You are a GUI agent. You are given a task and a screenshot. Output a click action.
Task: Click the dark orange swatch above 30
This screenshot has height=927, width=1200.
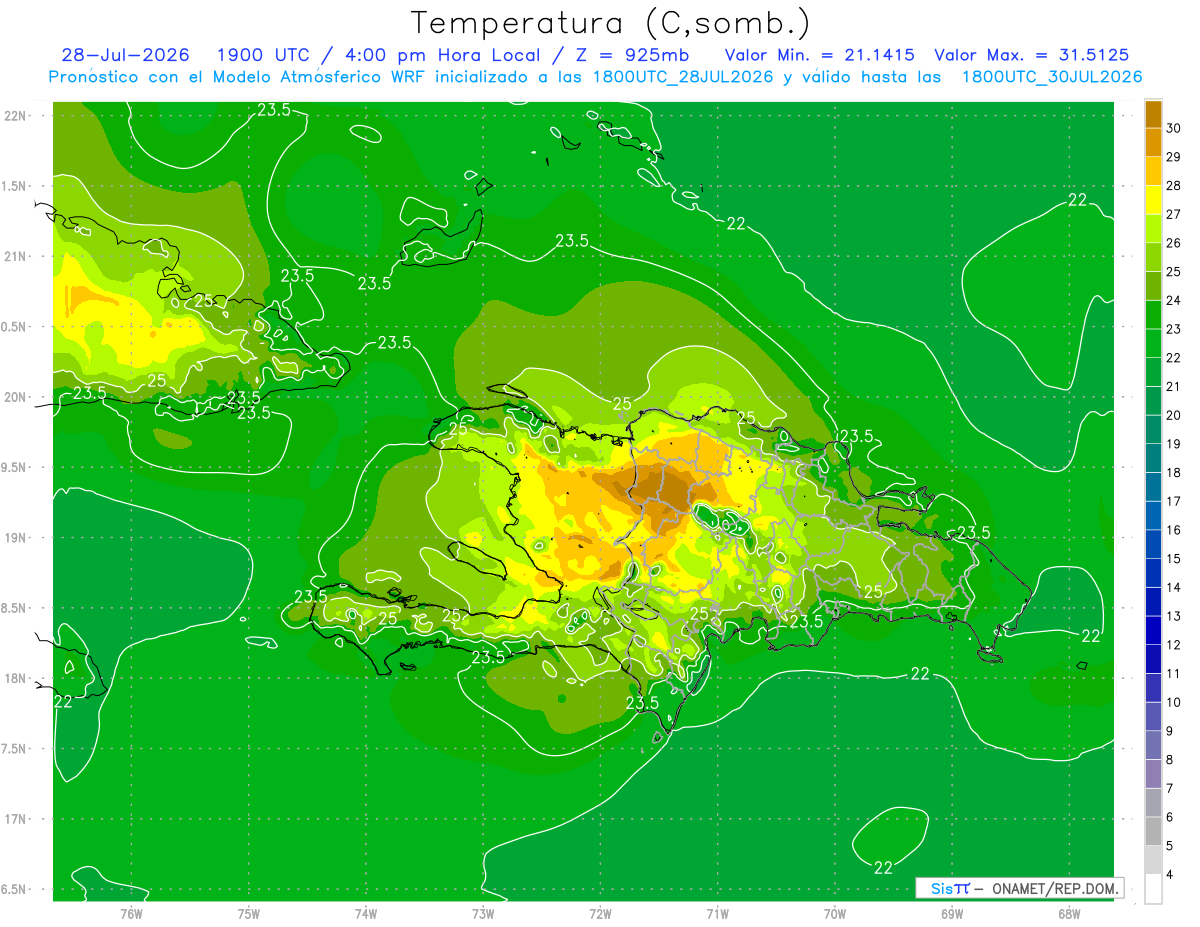1153,114
